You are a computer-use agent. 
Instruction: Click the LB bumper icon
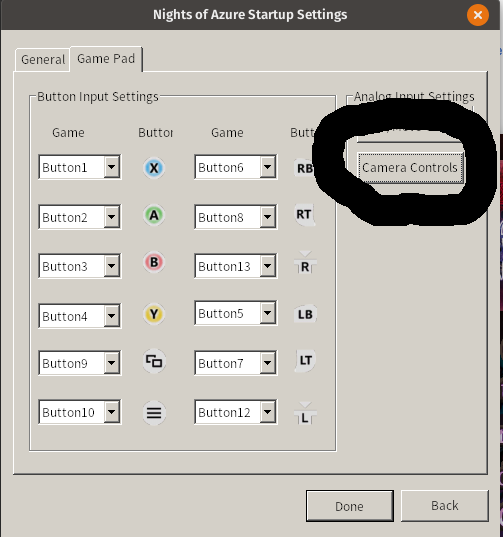tap(305, 314)
